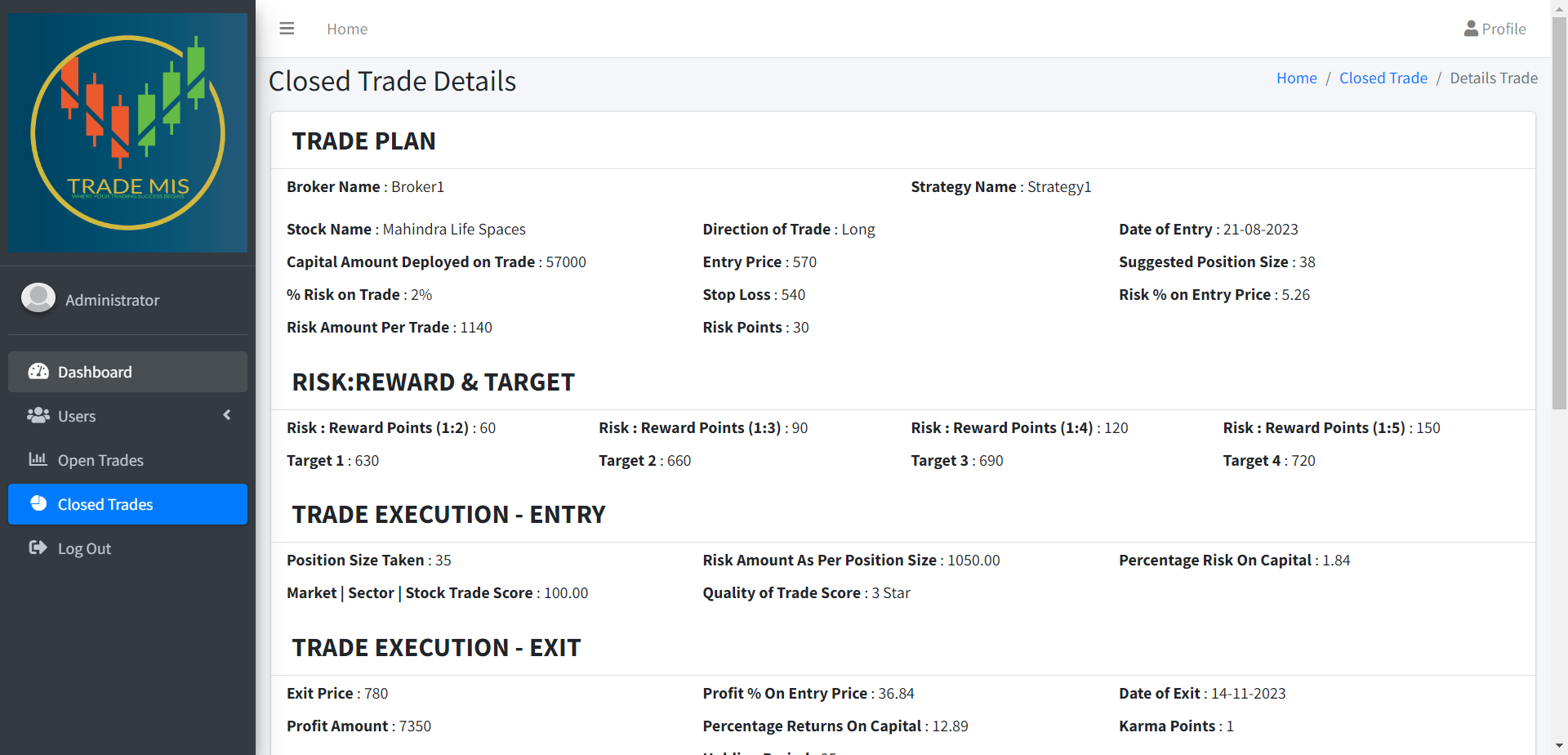Screen dimensions: 1568x755
Task: Click the Log Out arrow icon
Action: 38,547
